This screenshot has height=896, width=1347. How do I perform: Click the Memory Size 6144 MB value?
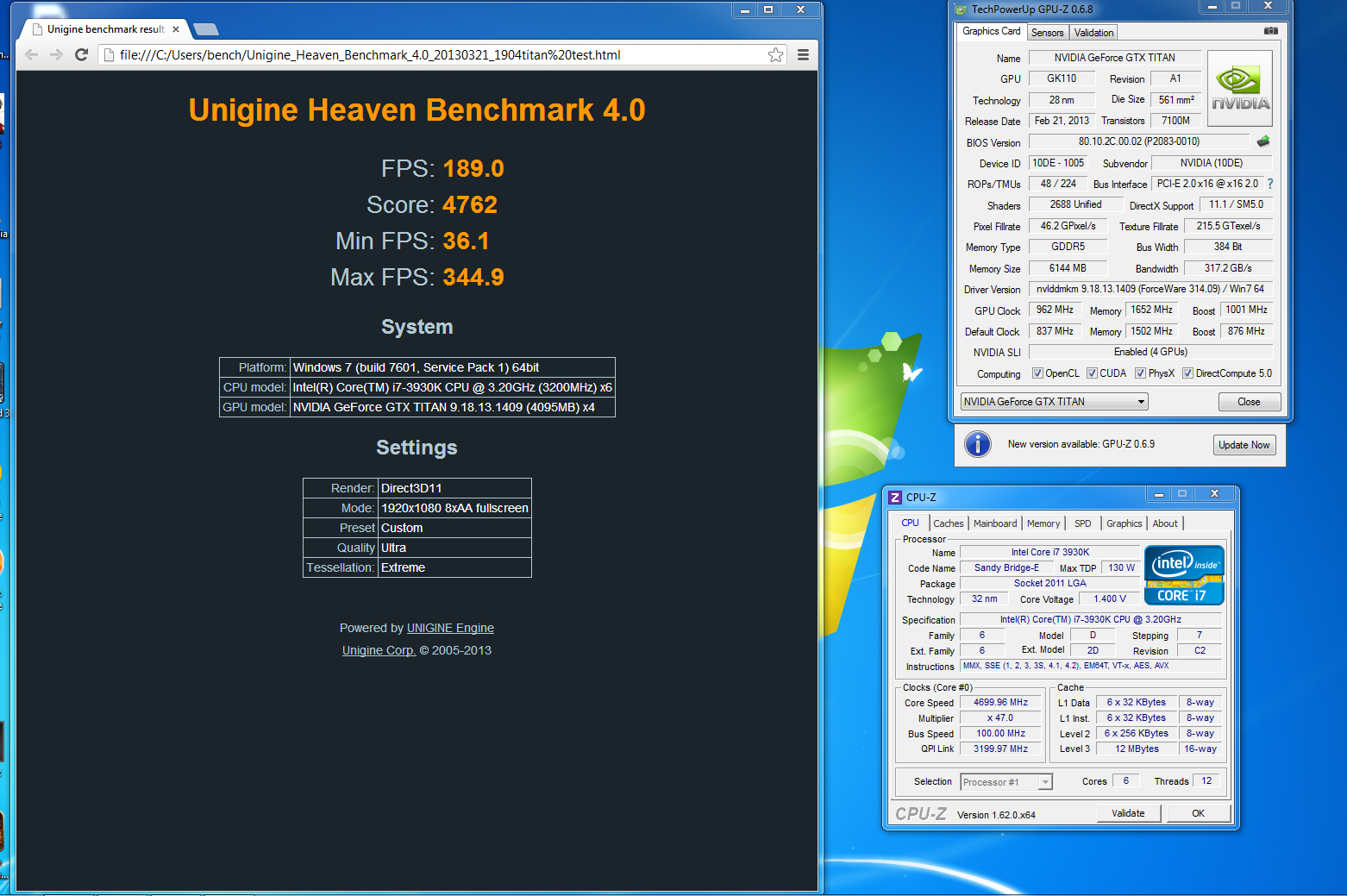[1068, 268]
